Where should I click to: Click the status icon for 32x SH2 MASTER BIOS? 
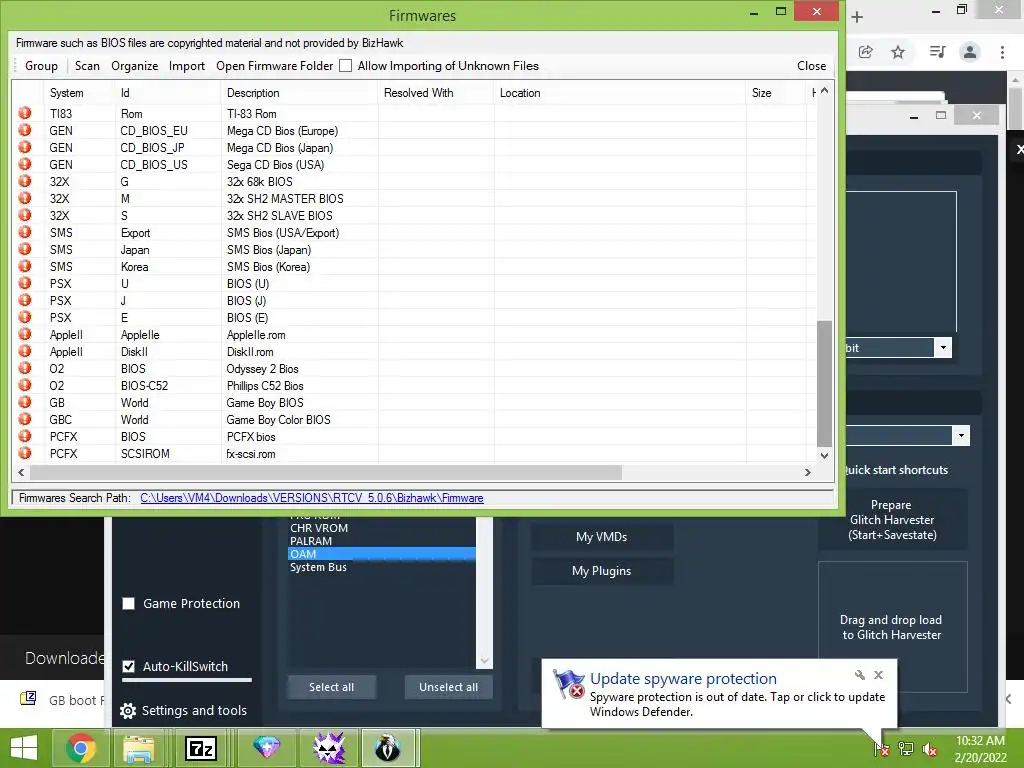25,198
